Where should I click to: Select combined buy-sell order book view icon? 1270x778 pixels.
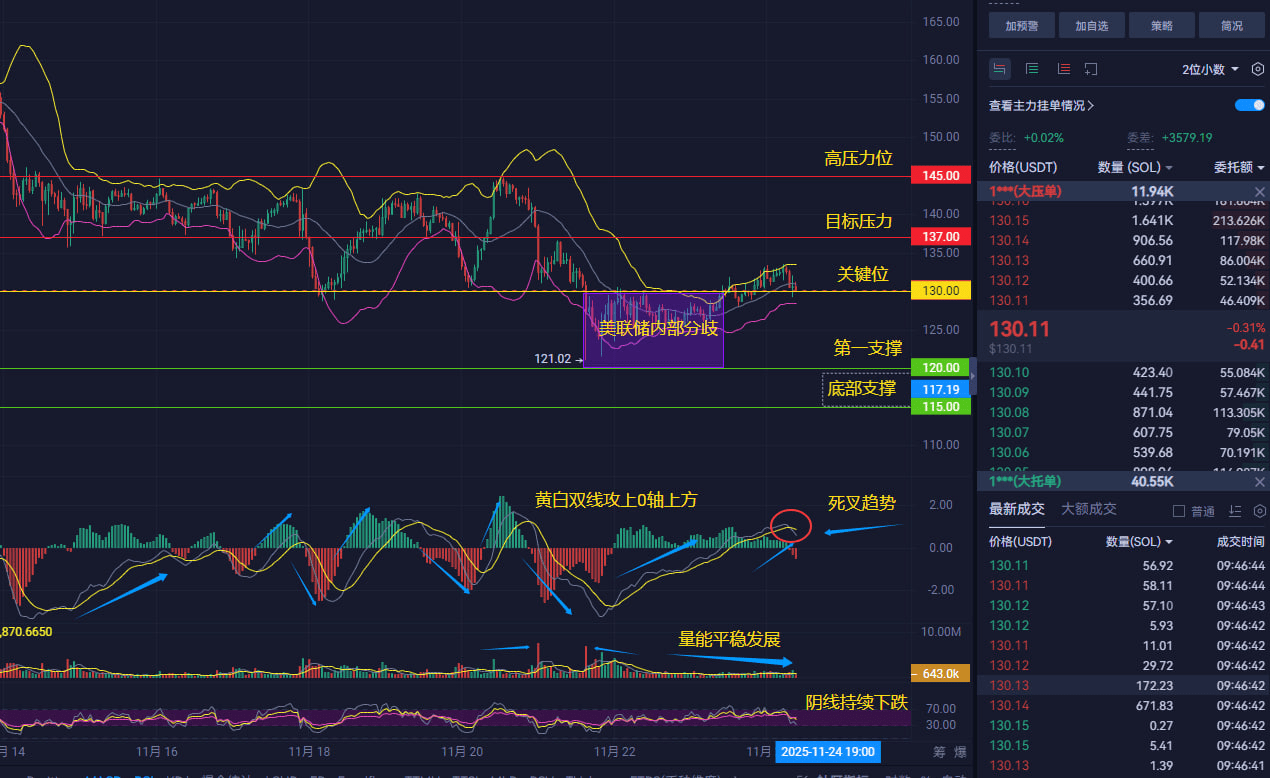tap(999, 69)
